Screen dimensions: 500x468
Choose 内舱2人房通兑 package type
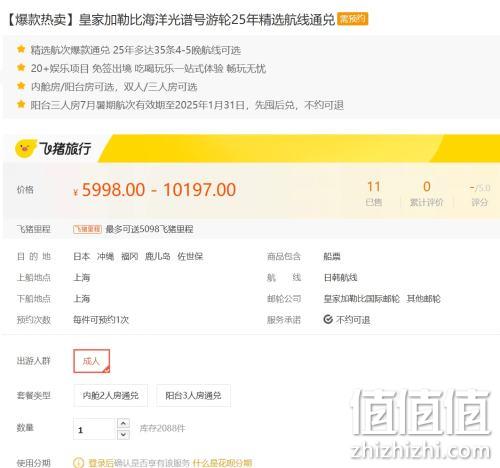[x=110, y=395]
